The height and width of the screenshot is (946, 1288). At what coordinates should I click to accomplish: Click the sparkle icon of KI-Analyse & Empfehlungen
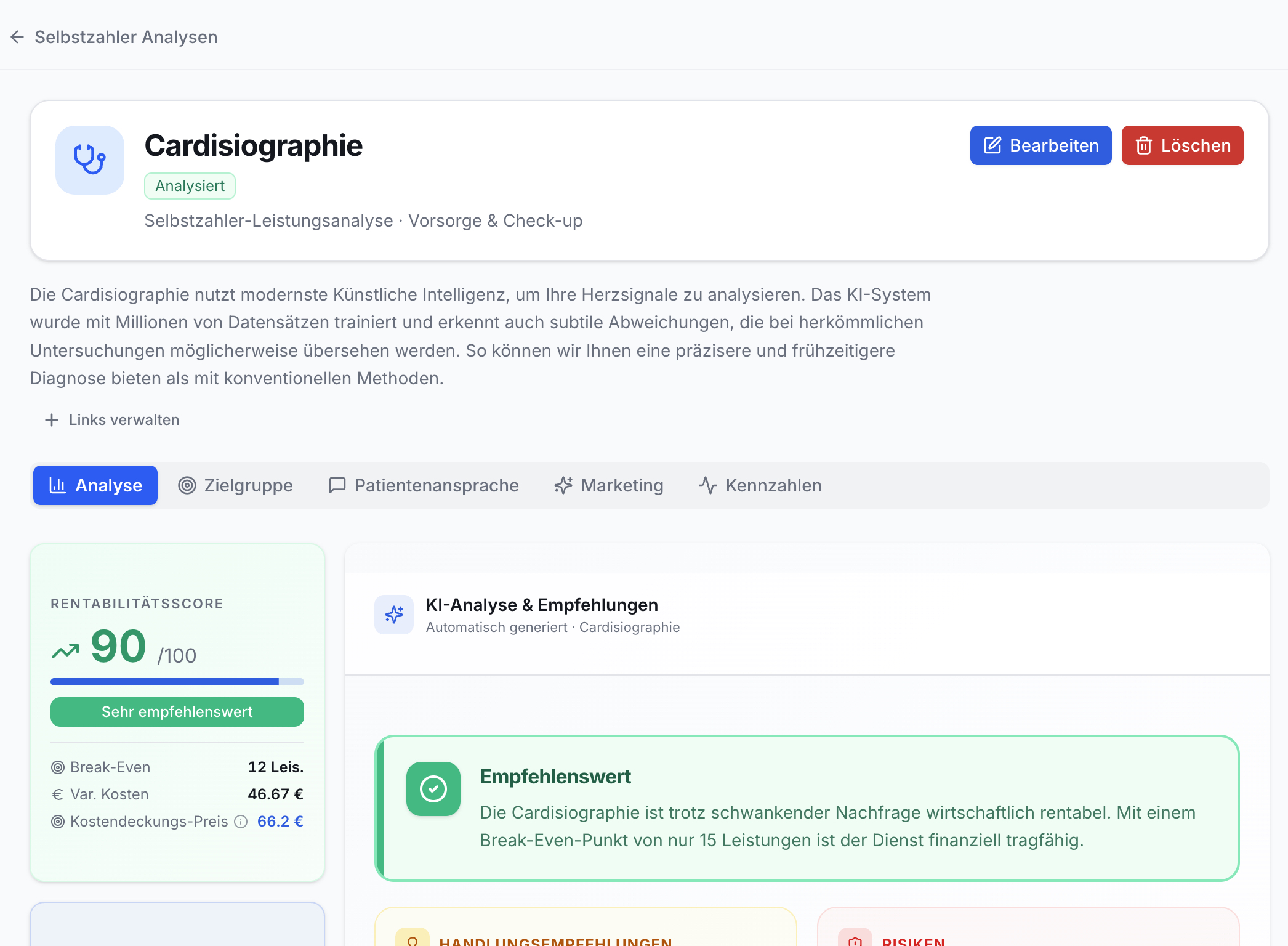pyautogui.click(x=394, y=615)
